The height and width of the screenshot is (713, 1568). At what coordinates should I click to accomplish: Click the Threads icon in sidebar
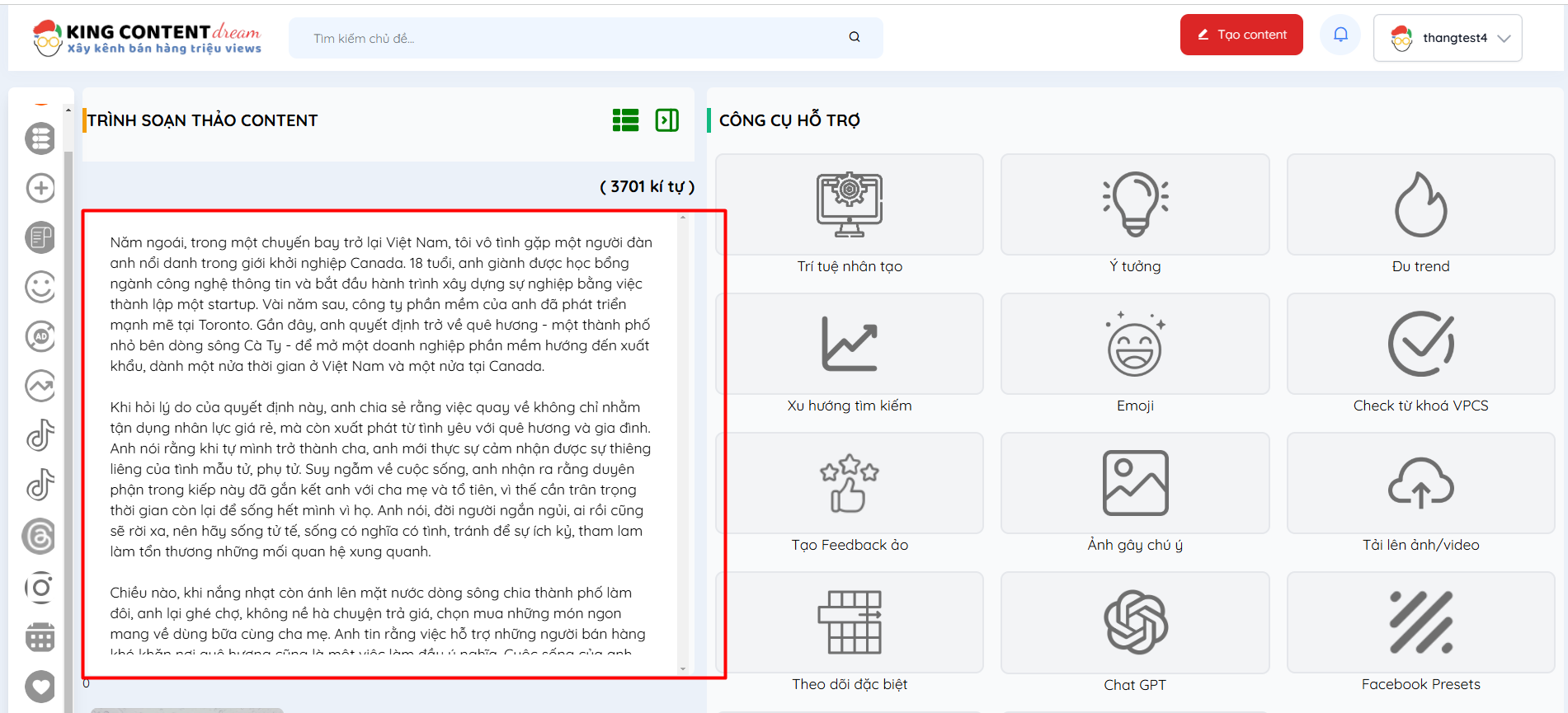(x=40, y=537)
